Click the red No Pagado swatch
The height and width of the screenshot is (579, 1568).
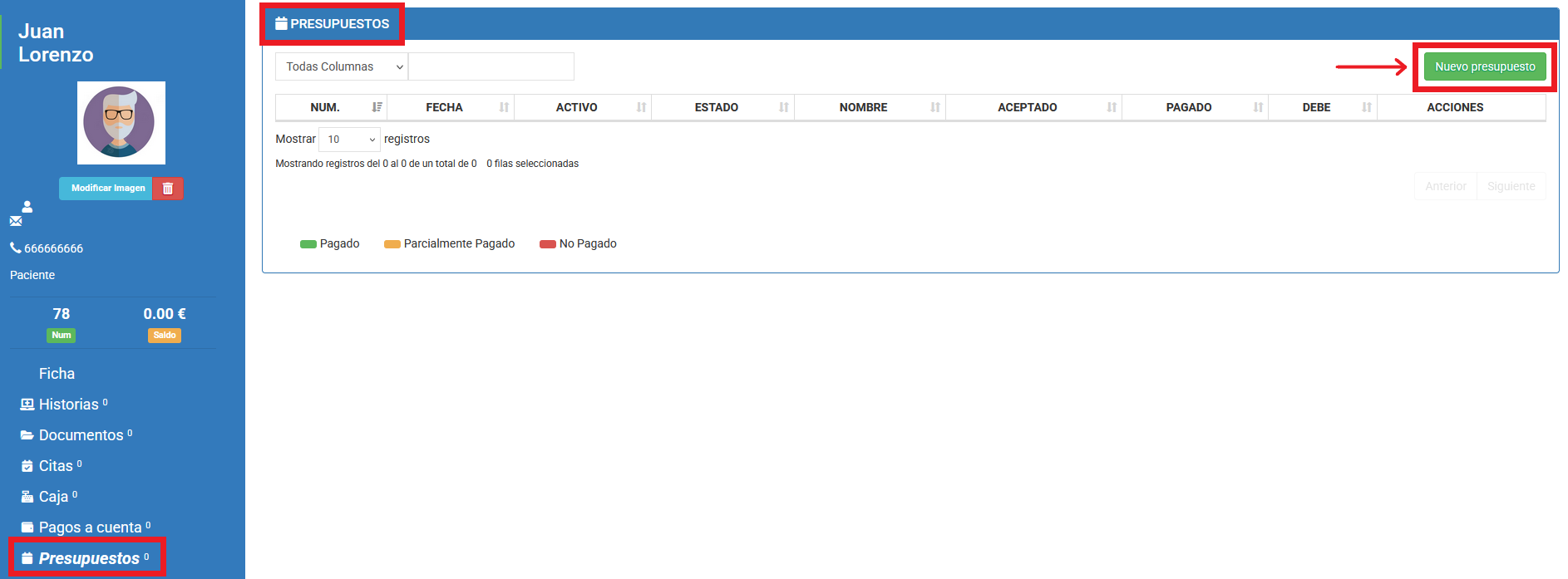pyautogui.click(x=548, y=244)
